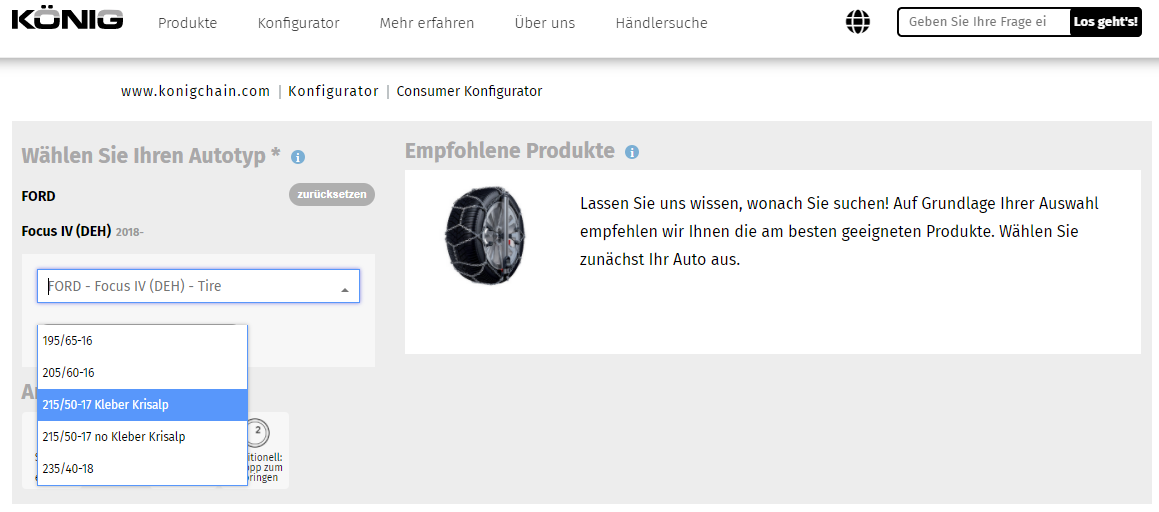
Task: Click the snow chain product image
Action: 484,234
